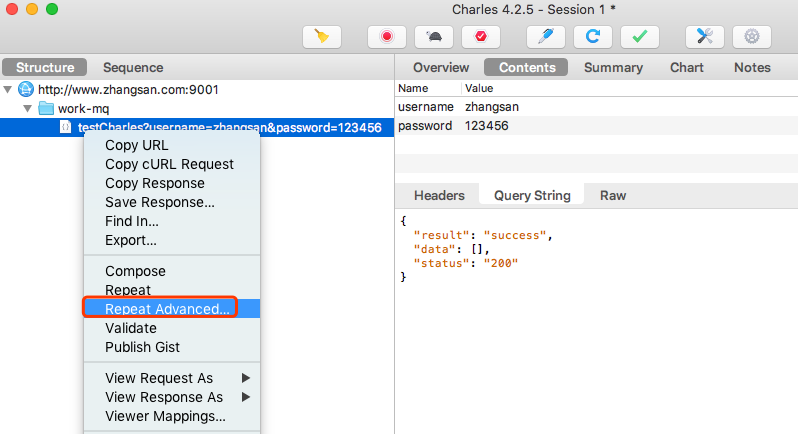Toggle the red Record button
The width and height of the screenshot is (798, 434).
pyautogui.click(x=387, y=37)
